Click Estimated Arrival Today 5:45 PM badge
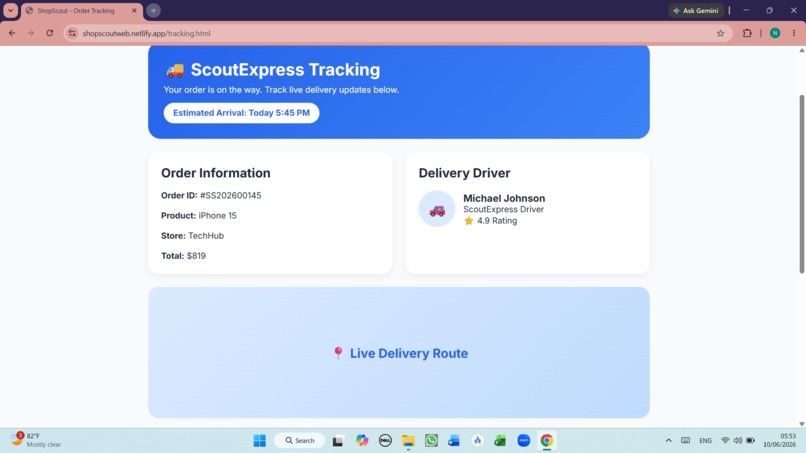 coord(241,113)
